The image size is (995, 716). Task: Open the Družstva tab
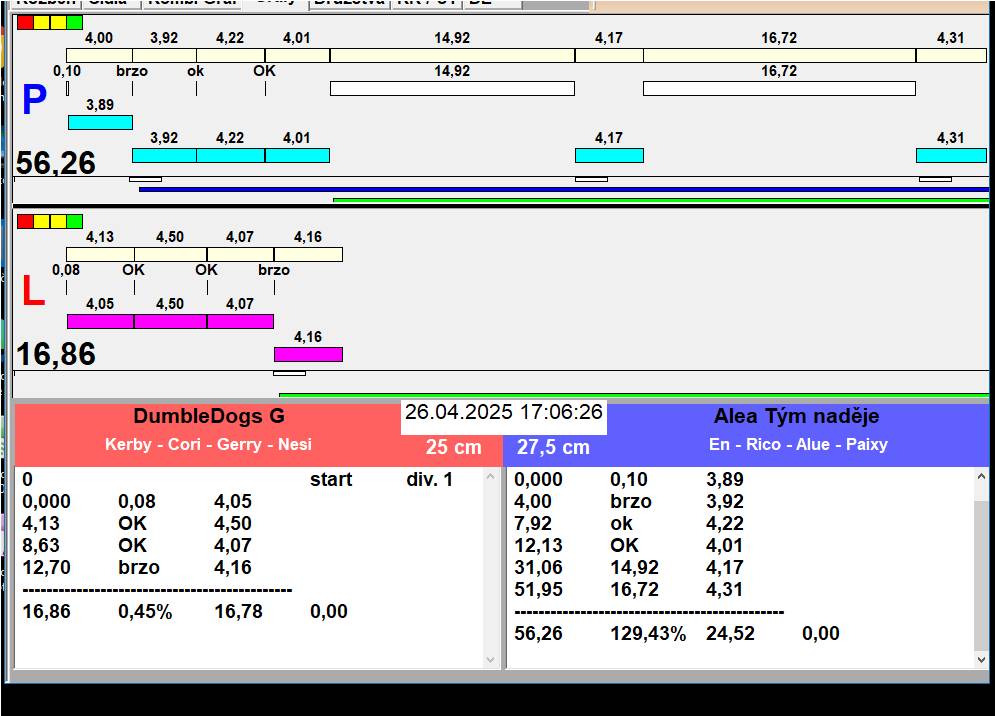coord(348,3)
